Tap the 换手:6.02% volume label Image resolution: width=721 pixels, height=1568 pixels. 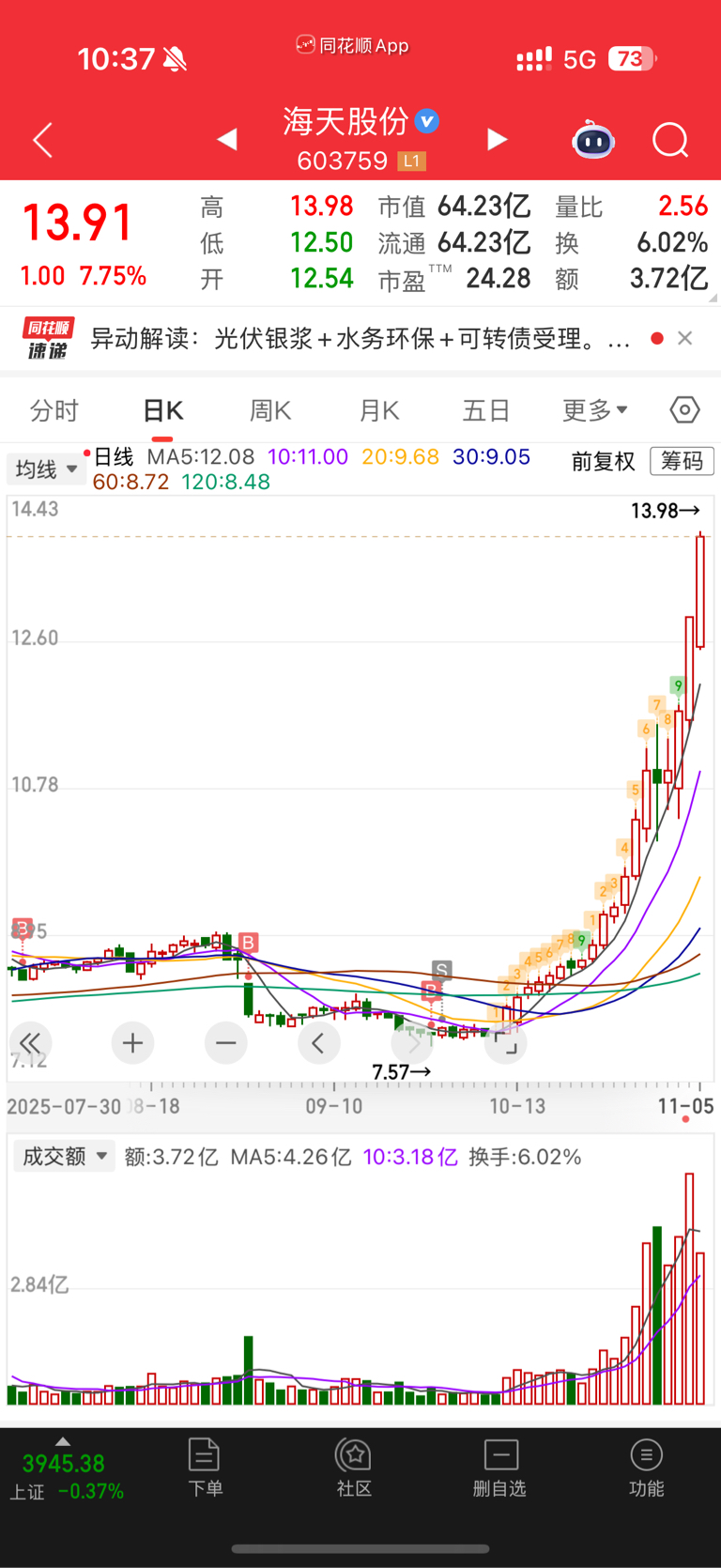(525, 1157)
